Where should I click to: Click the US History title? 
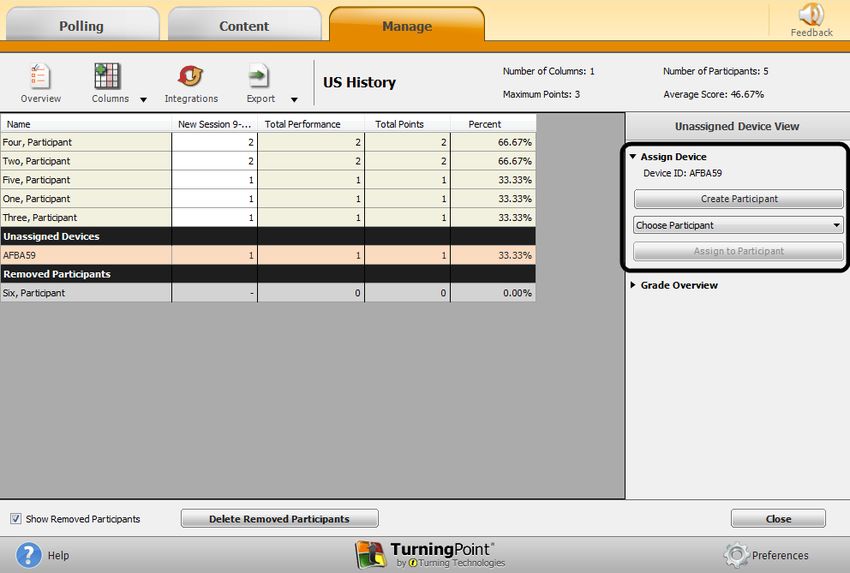[x=359, y=82]
